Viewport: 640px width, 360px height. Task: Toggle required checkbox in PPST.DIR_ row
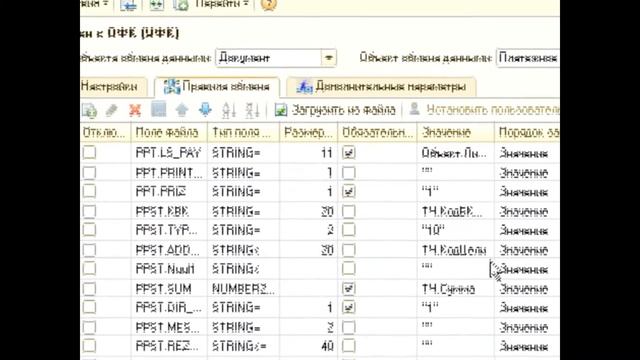tap(349, 307)
